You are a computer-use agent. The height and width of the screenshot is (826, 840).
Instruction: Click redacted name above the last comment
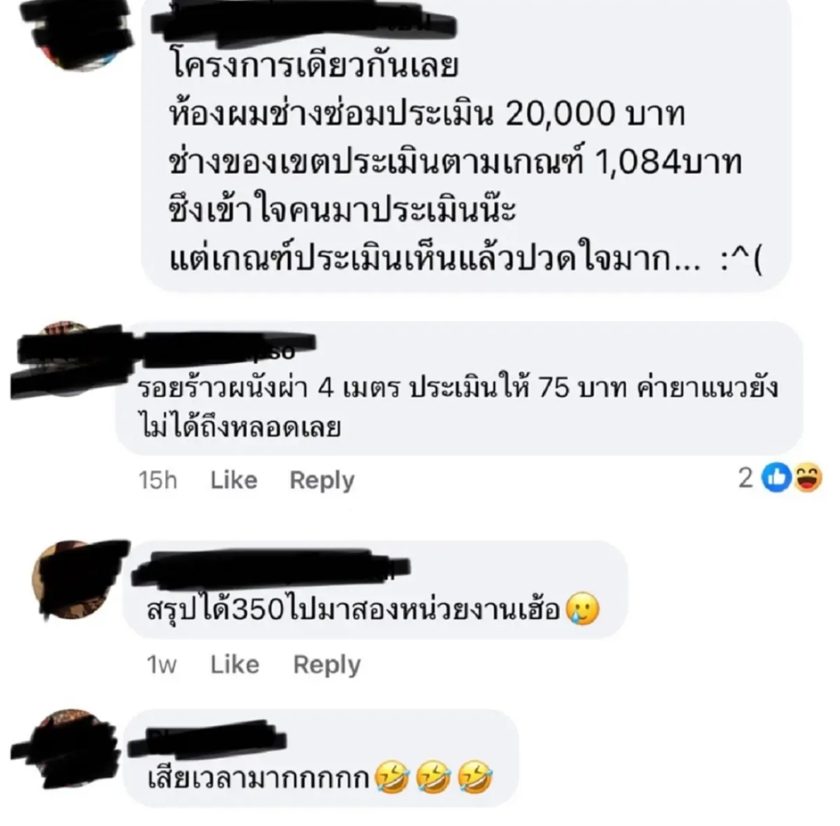208,739
